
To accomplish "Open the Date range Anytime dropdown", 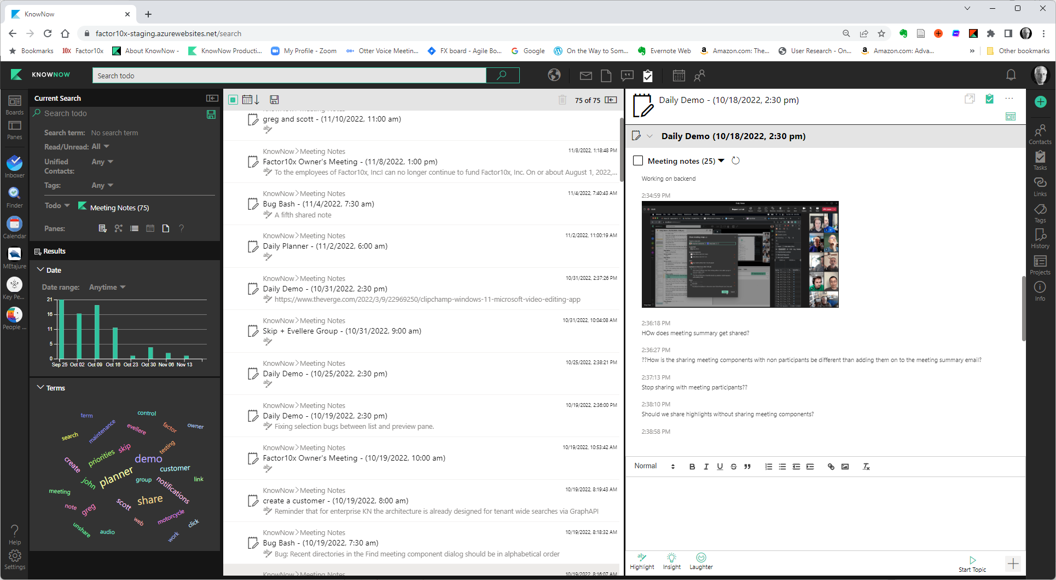I will coord(107,287).
